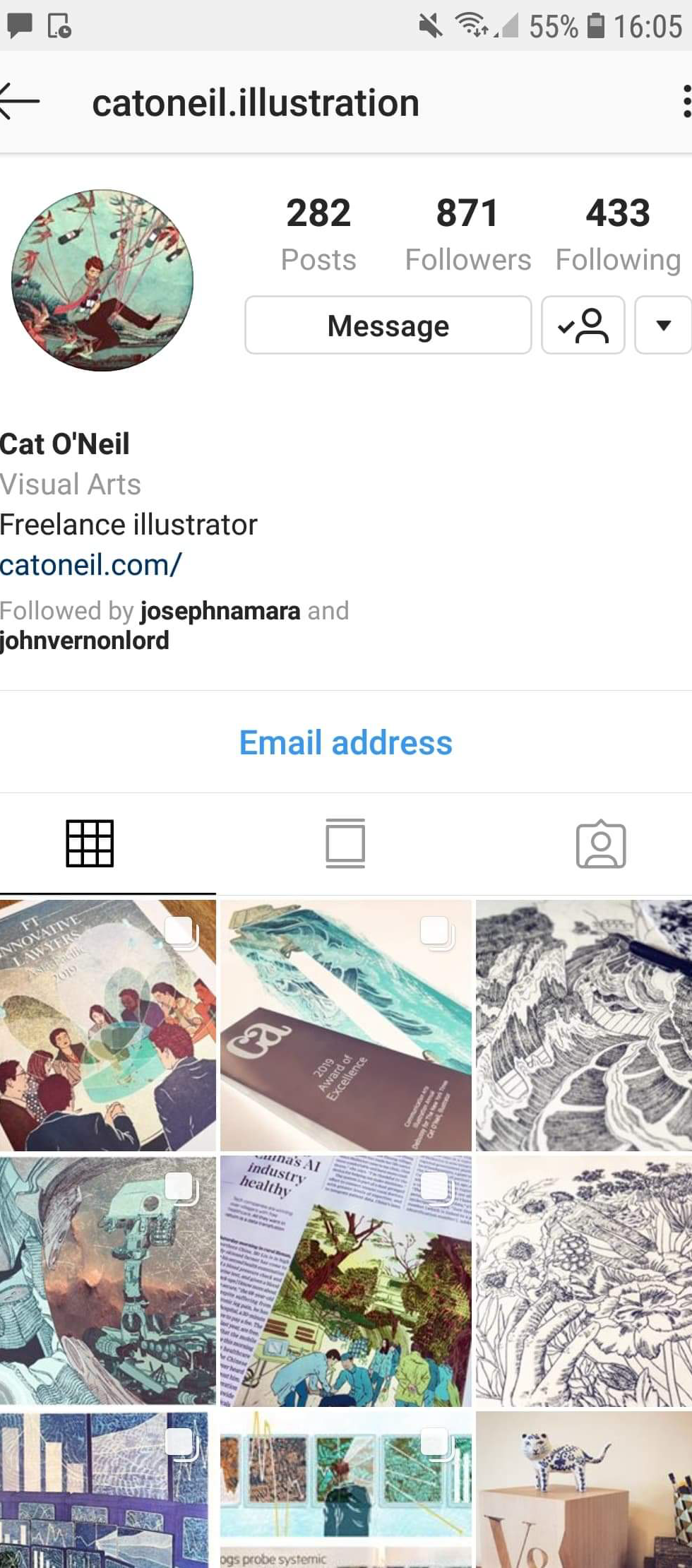Image resolution: width=692 pixels, height=1568 pixels.
Task: Toggle the following status person icon
Action: coord(583,325)
